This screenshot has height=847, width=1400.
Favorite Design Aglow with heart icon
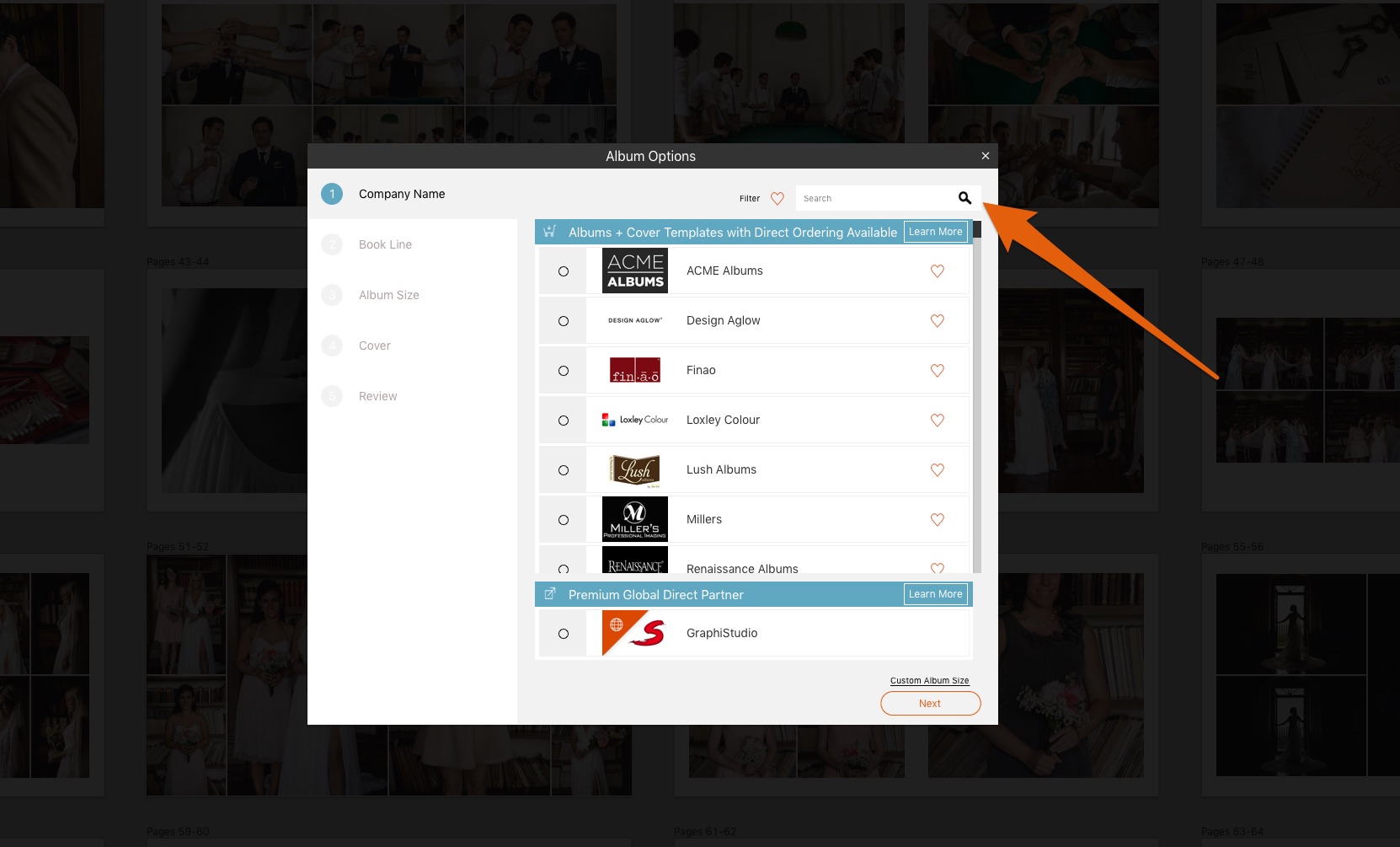pyautogui.click(x=937, y=321)
